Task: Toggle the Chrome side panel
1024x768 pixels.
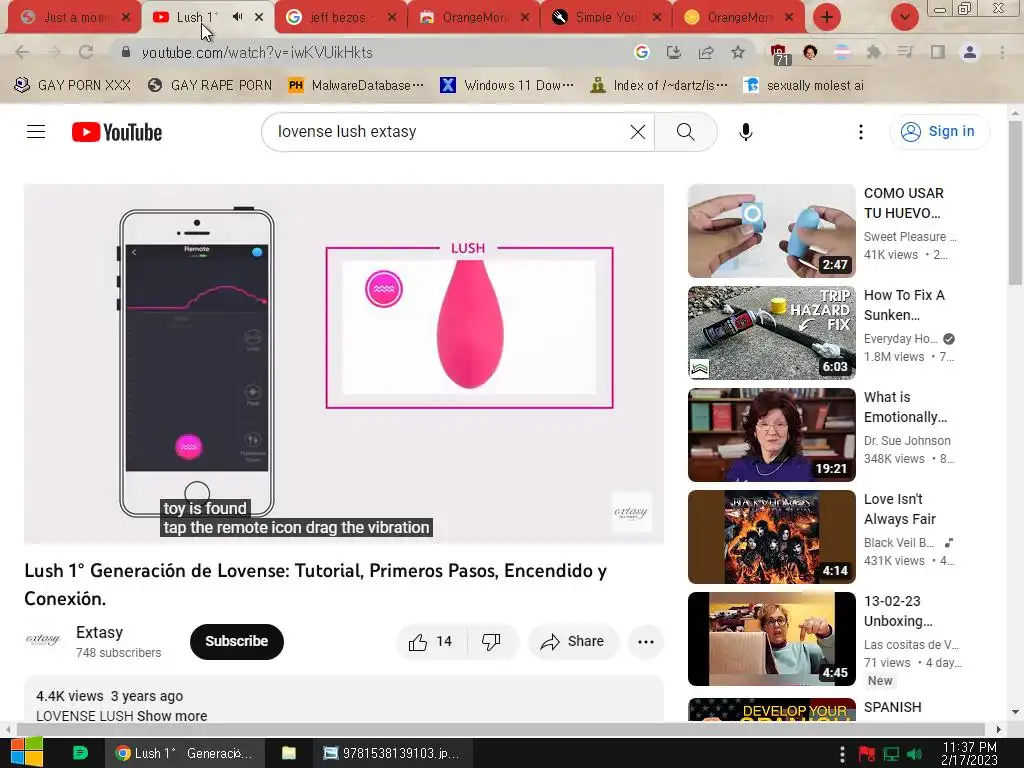Action: pyautogui.click(x=937, y=52)
